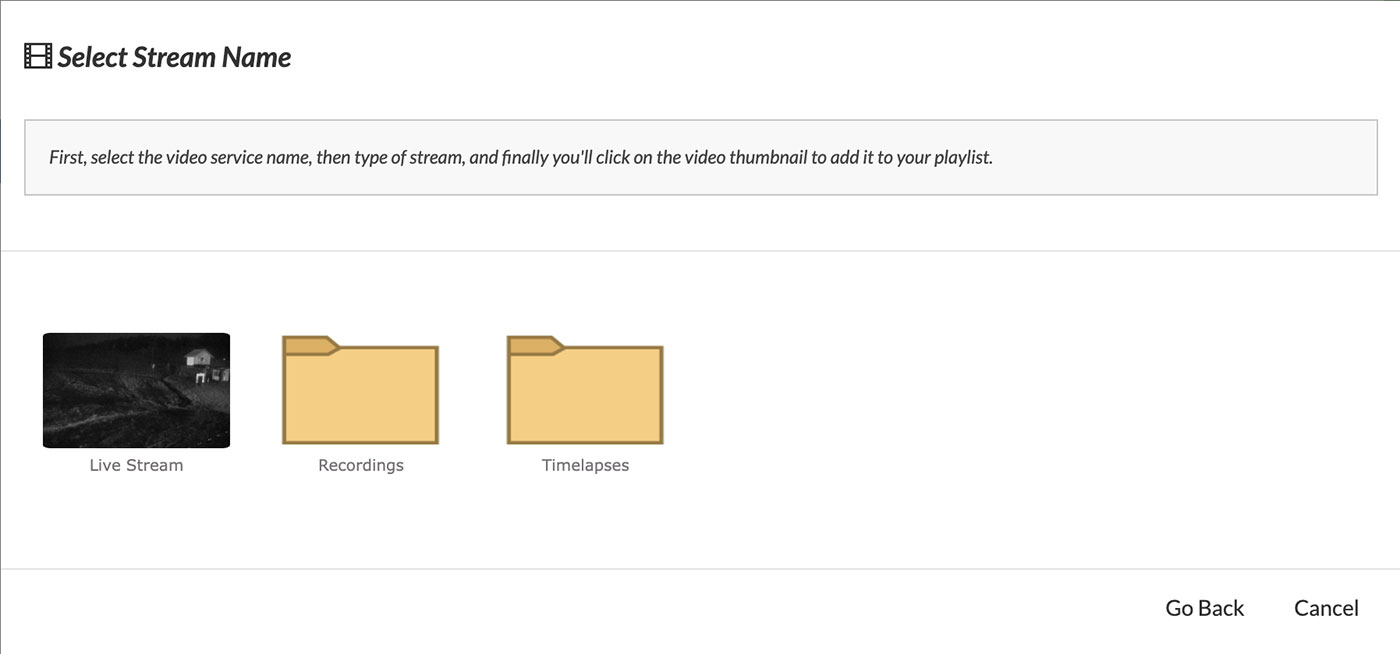
Task: Select the Live Stream video thumbnail
Action: click(x=136, y=390)
